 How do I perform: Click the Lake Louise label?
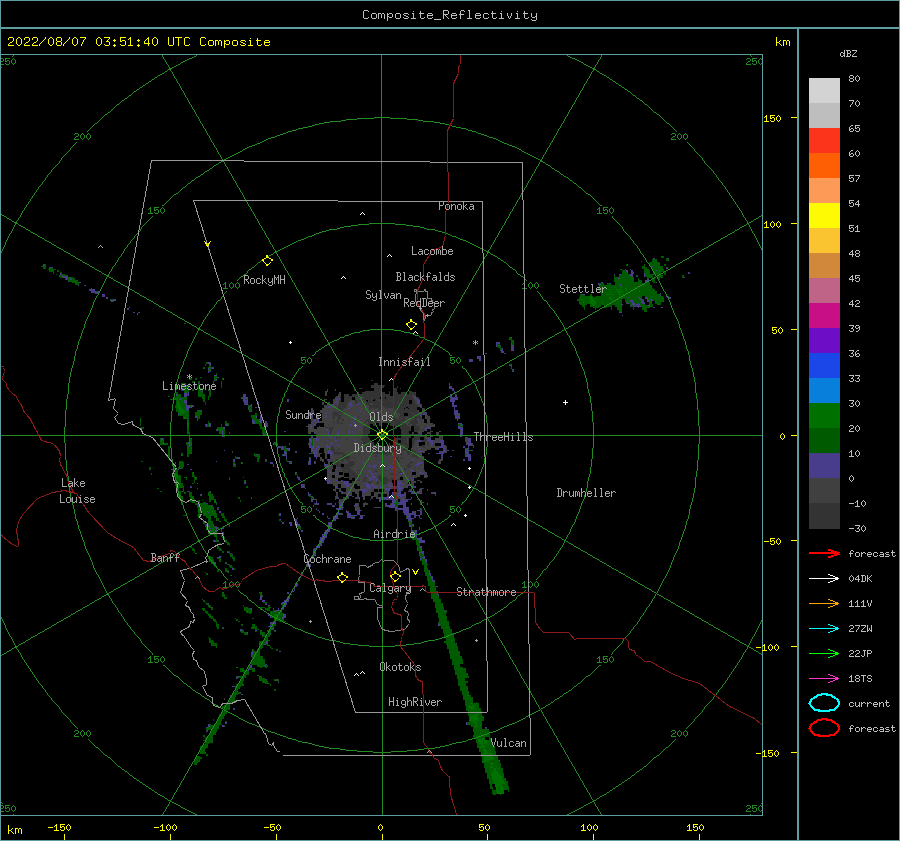pos(77,491)
